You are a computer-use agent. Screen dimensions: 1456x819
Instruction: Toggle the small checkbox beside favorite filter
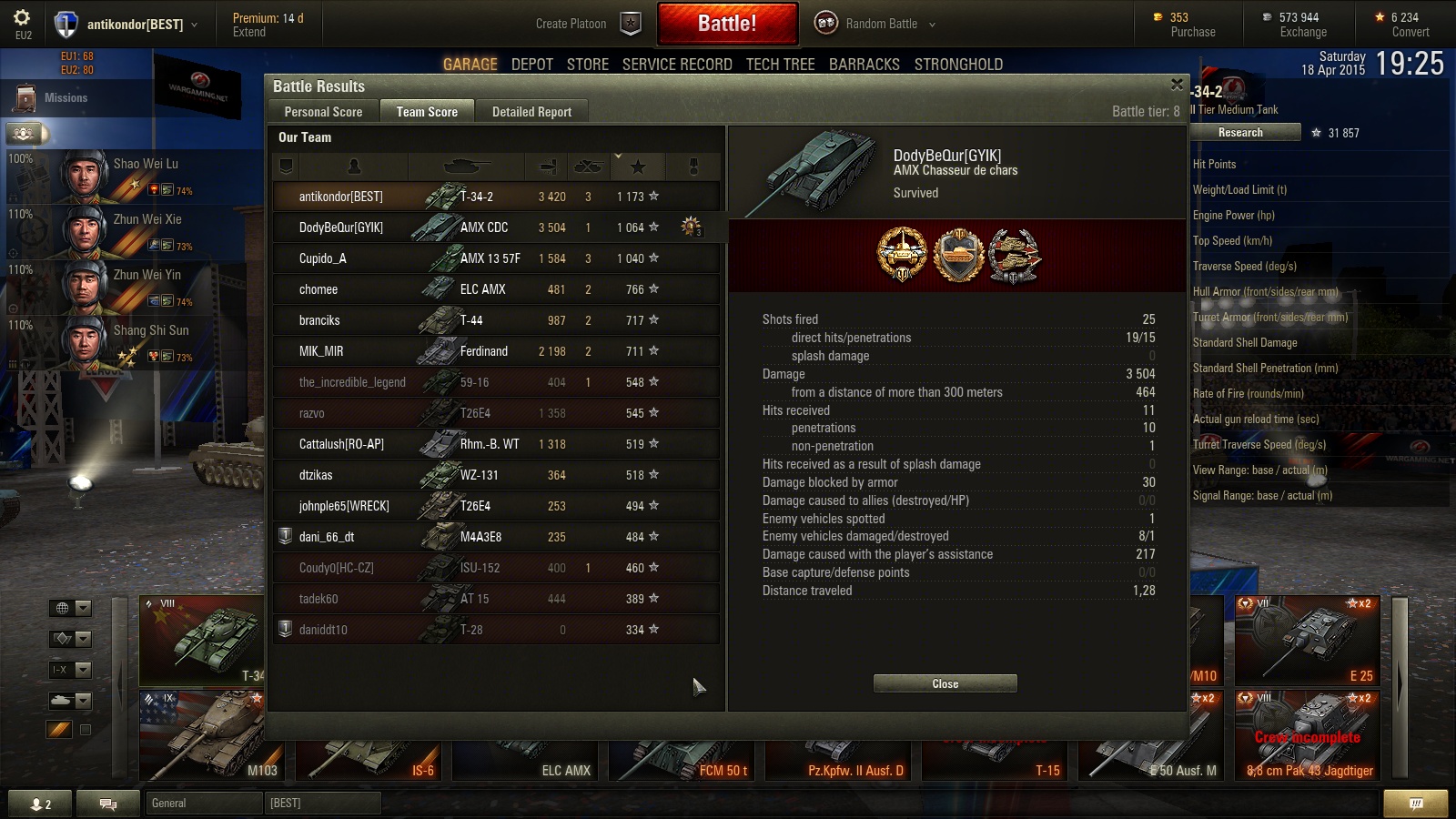click(x=86, y=729)
